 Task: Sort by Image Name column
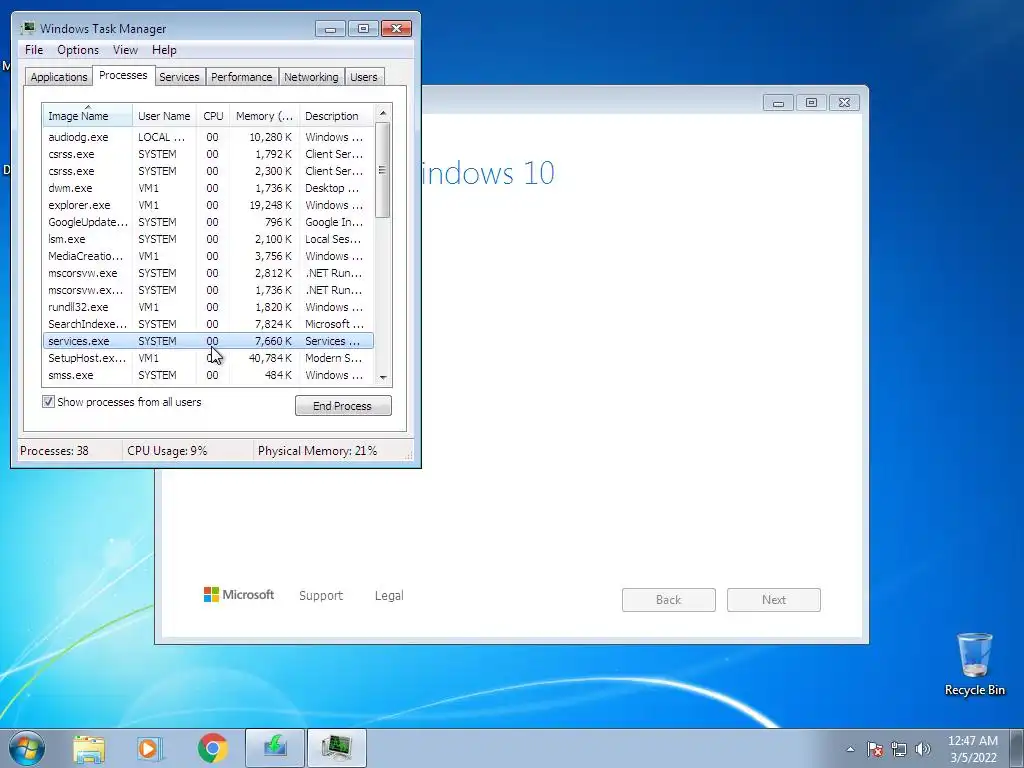point(88,116)
